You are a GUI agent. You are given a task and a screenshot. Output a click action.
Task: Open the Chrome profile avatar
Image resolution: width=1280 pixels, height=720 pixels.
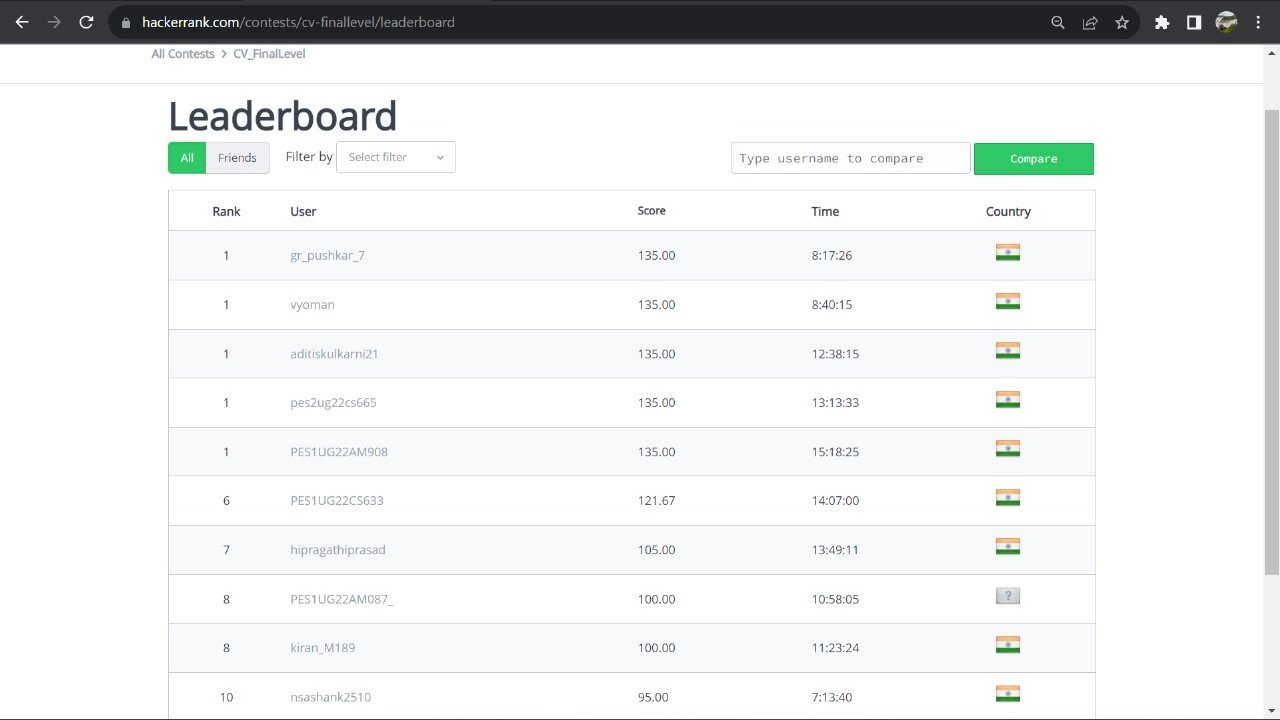click(x=1226, y=22)
